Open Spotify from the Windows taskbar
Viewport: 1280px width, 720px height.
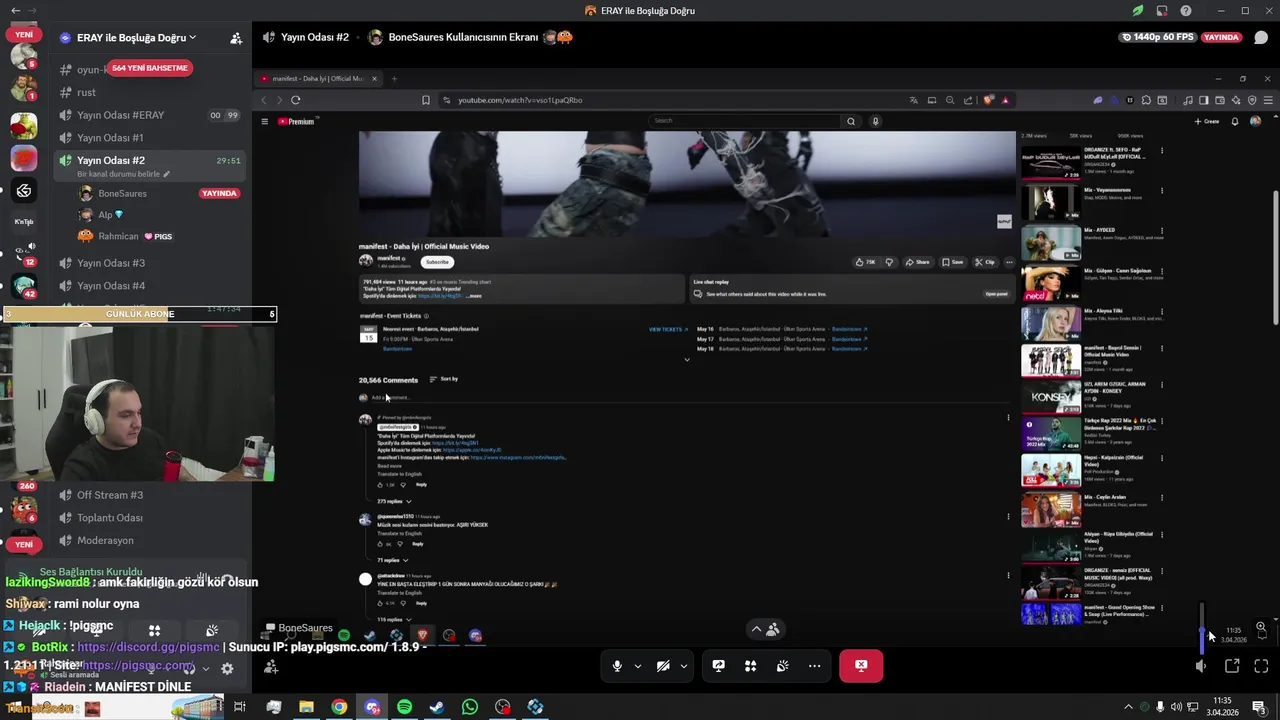pos(404,707)
